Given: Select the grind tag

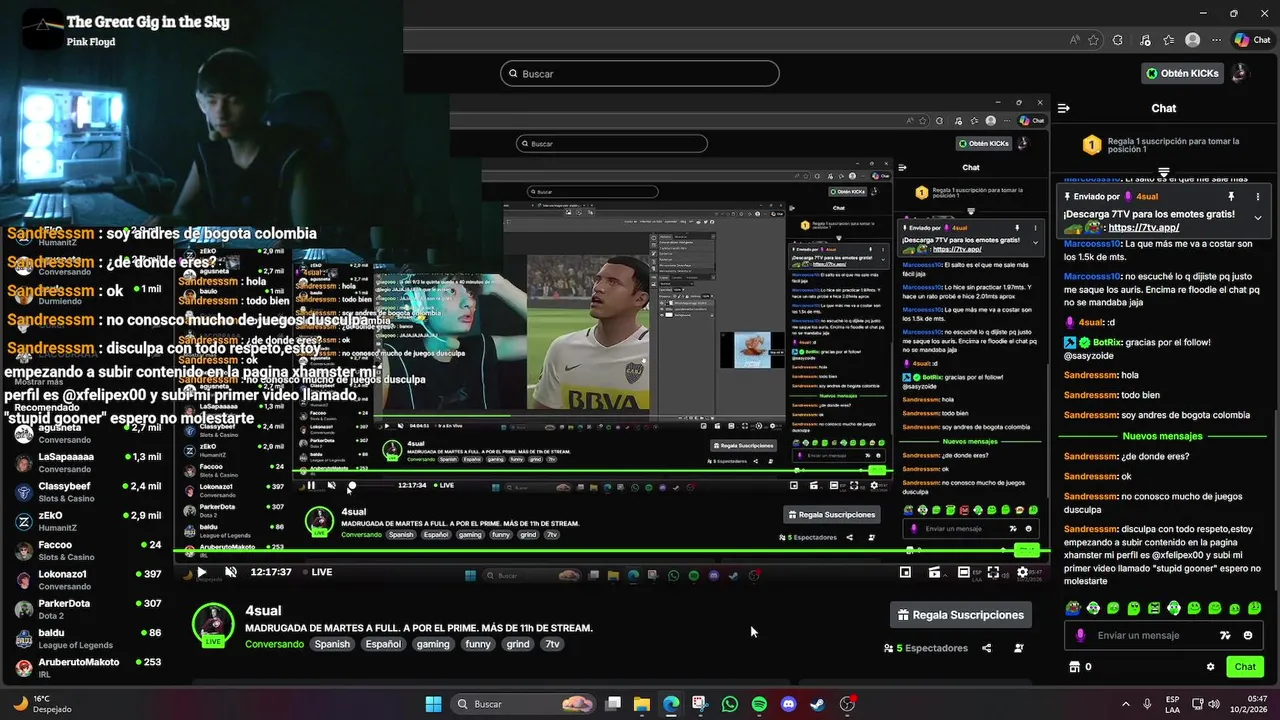Looking at the screenshot, I should tap(518, 644).
